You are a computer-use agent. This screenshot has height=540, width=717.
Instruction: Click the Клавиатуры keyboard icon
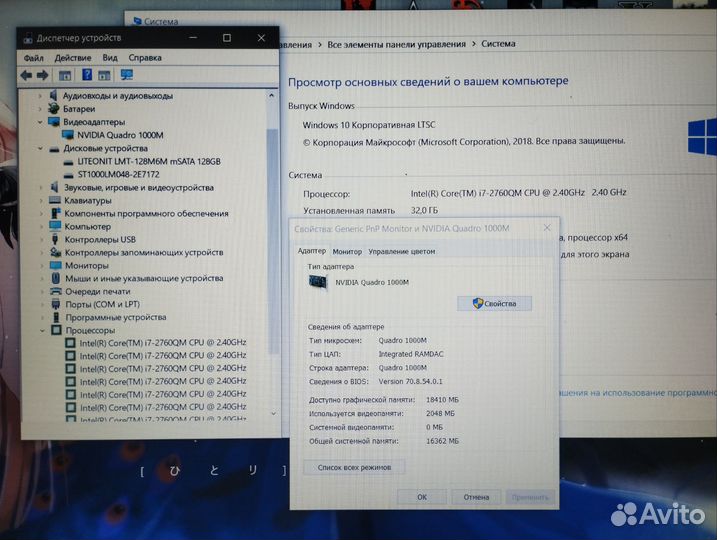click(55, 200)
